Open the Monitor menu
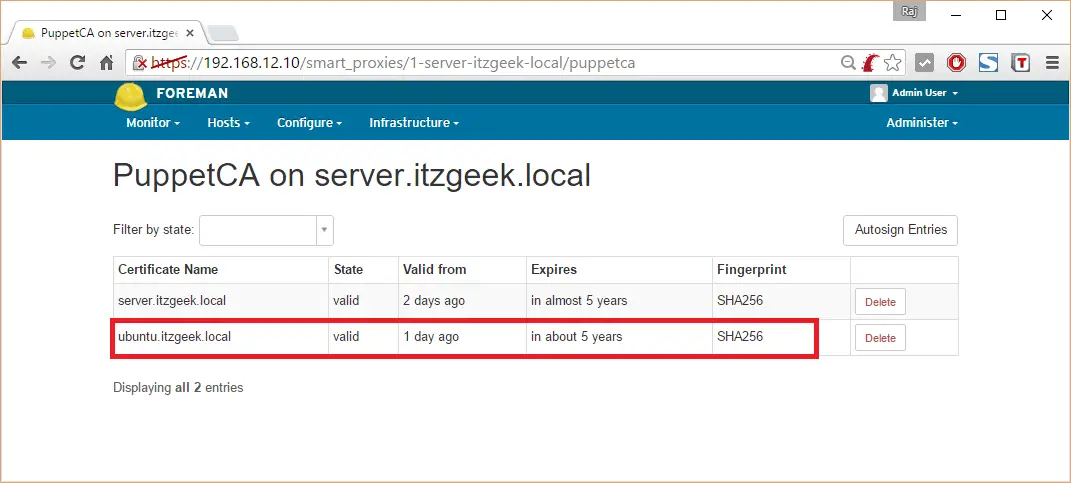 click(153, 123)
